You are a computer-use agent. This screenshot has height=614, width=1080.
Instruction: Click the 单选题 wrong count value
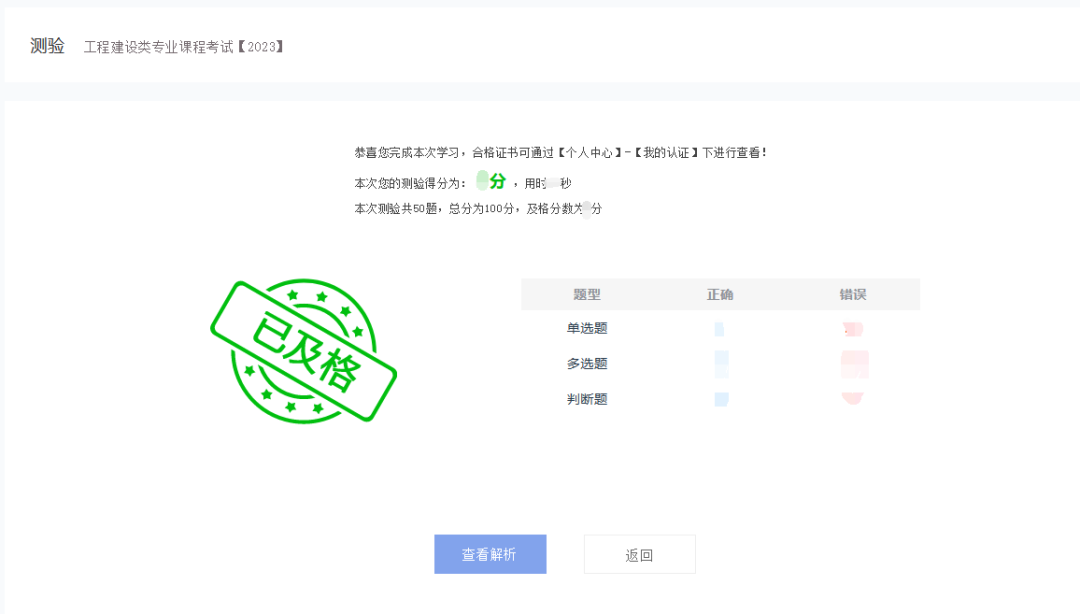click(853, 328)
